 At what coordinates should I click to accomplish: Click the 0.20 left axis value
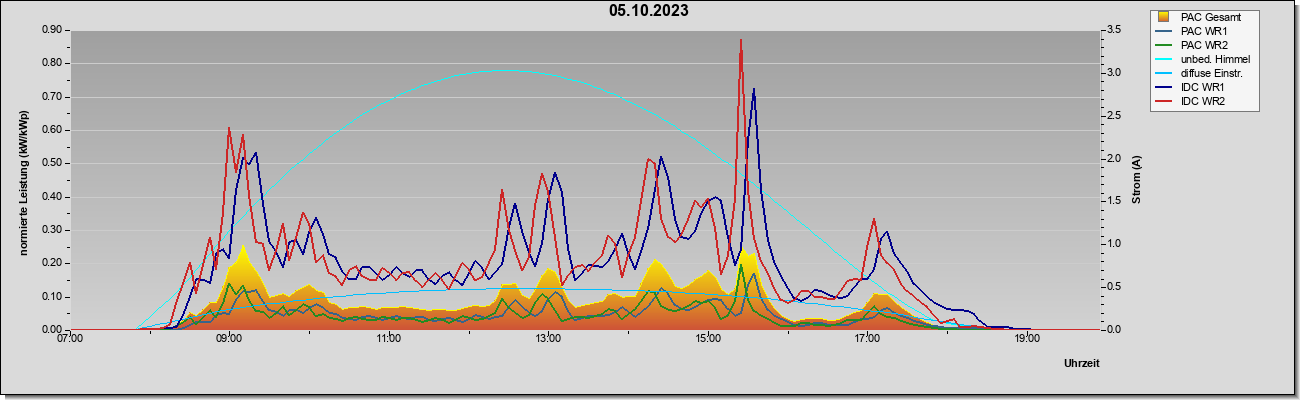click(52, 263)
